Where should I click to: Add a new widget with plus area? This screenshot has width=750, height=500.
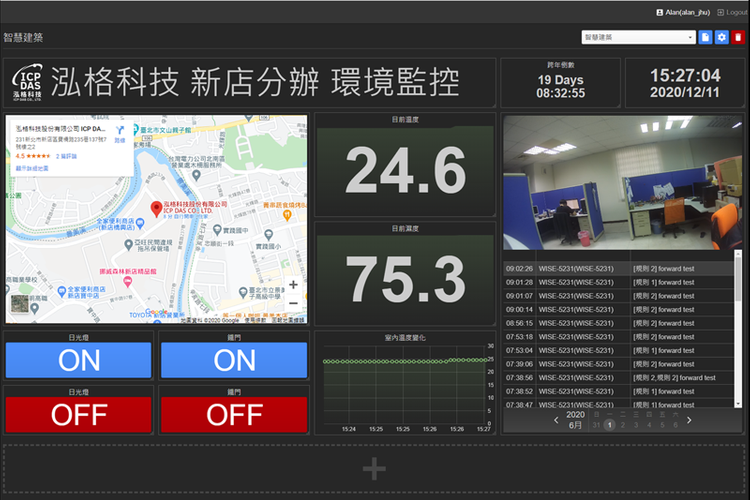click(374, 468)
